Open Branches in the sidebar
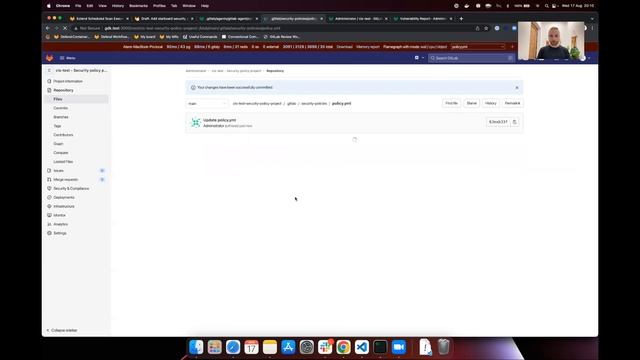Screen dimensions: 640x360 (x=61, y=117)
